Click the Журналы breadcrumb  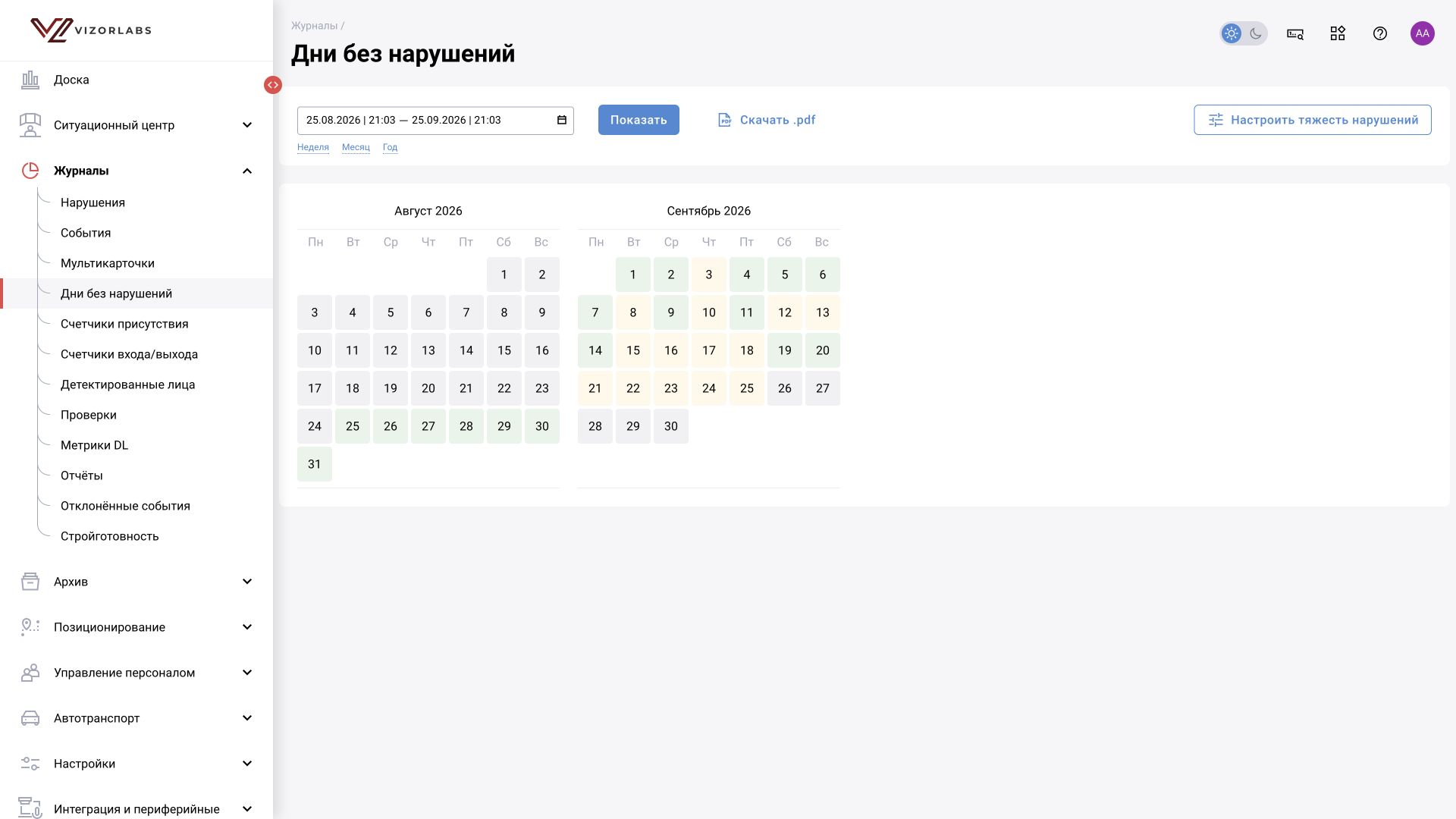315,26
